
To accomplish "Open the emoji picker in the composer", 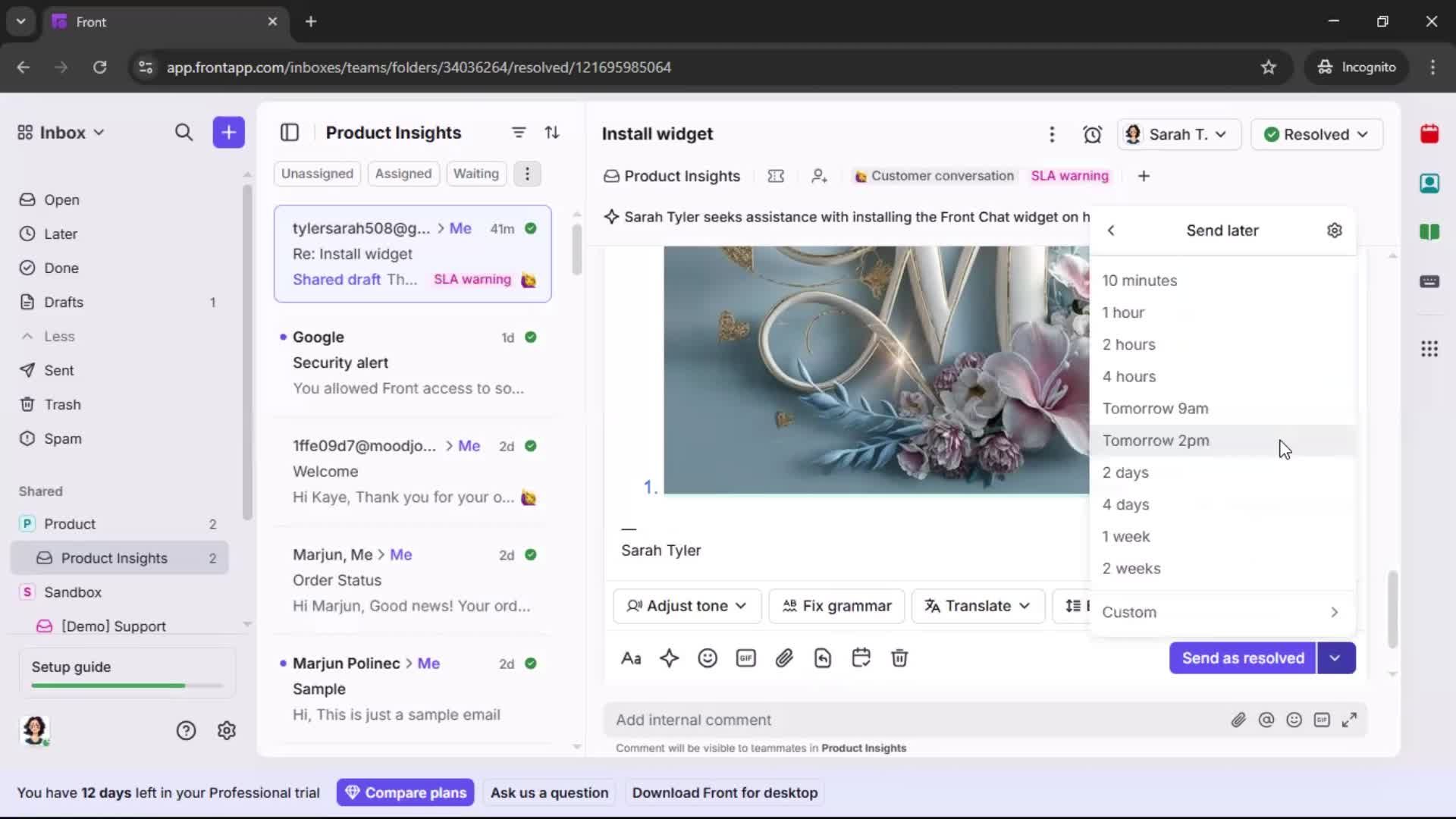I will (708, 658).
